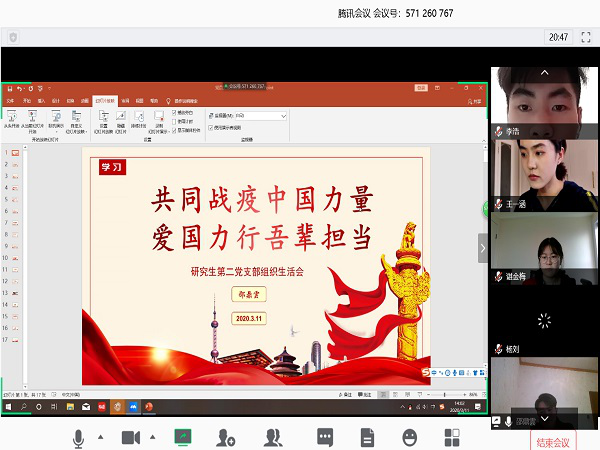Open the apps grid icon

pos(452,438)
